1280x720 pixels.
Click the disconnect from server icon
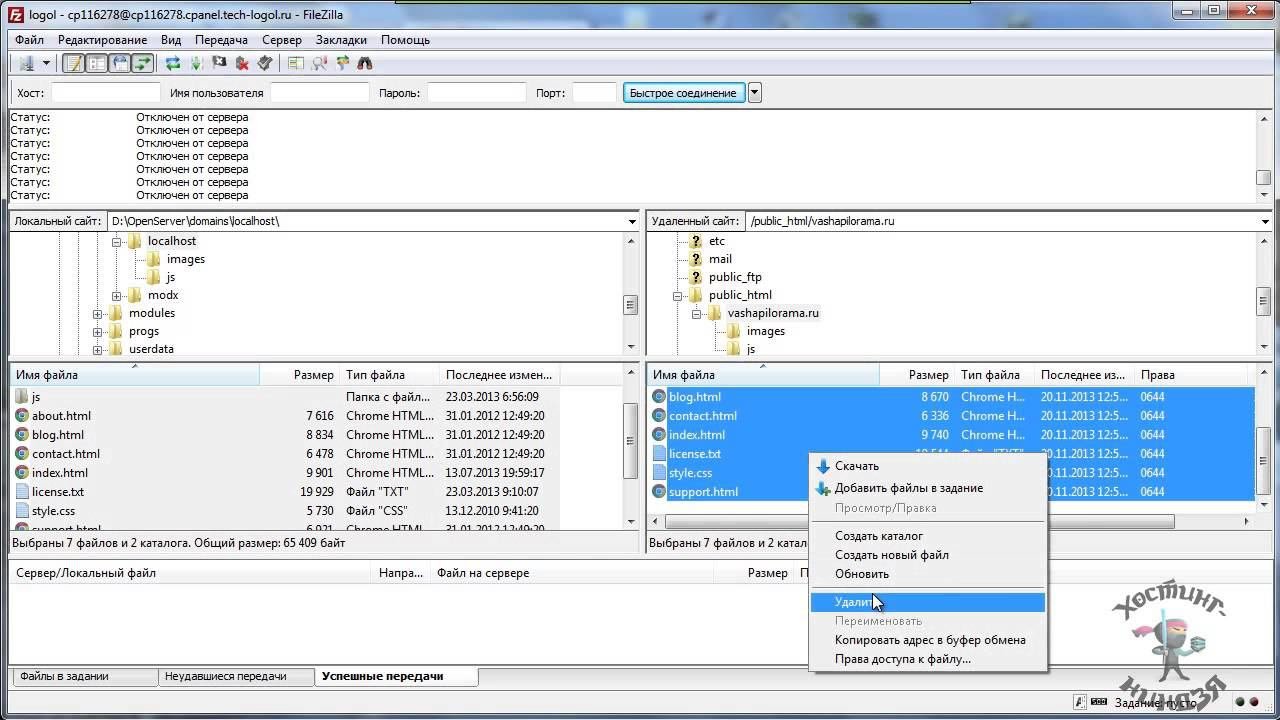point(242,63)
